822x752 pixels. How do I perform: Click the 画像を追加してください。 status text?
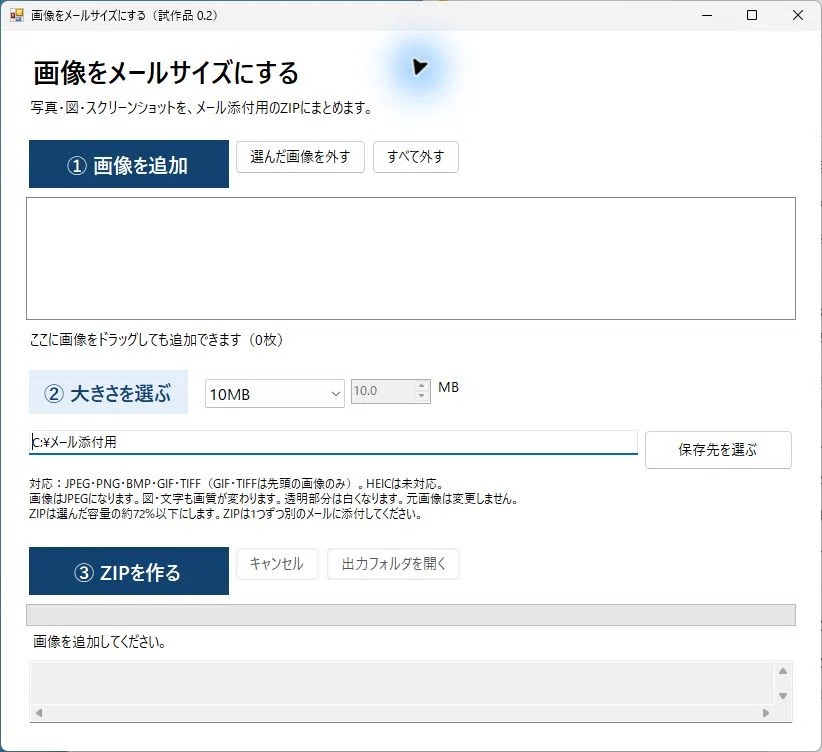100,641
